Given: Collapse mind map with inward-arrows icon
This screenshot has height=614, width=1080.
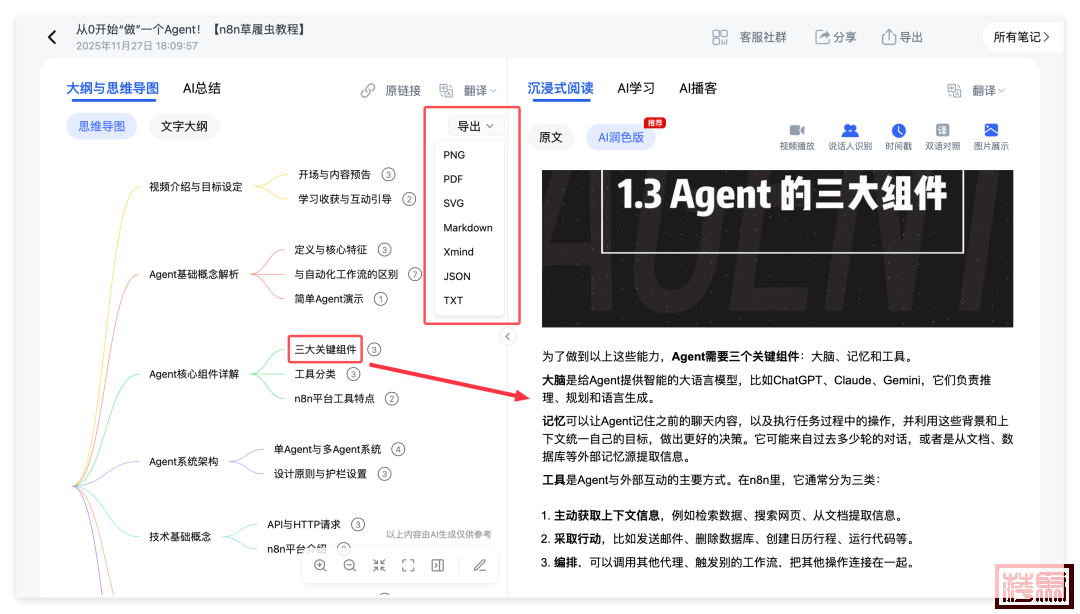Looking at the screenshot, I should coord(379,565).
